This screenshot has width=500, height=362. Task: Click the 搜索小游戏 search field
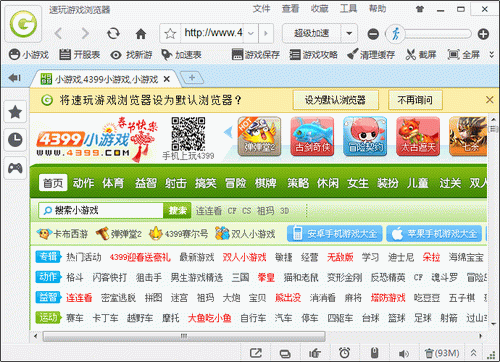(x=101, y=210)
